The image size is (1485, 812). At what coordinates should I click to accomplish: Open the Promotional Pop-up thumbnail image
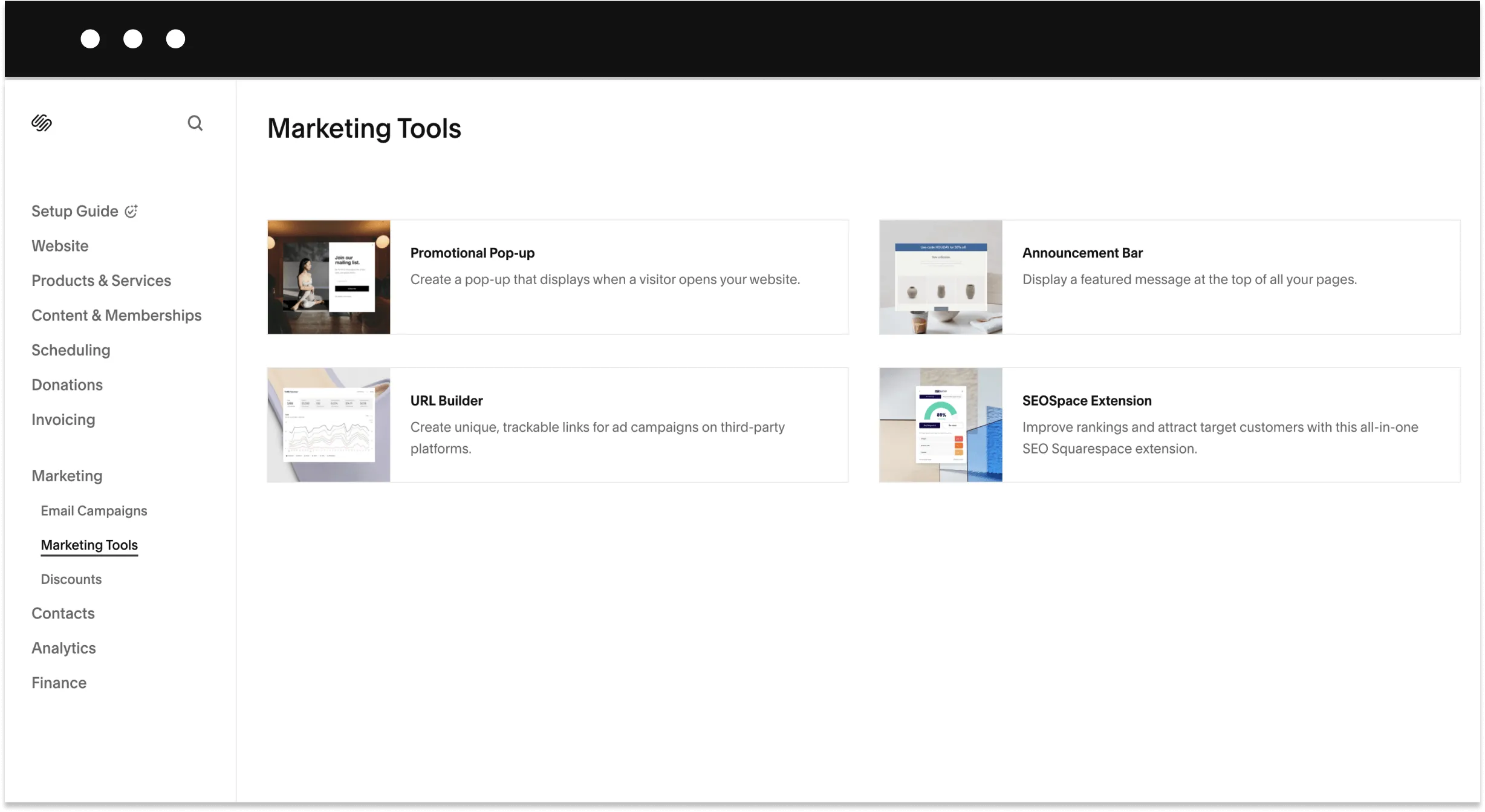pyautogui.click(x=329, y=277)
